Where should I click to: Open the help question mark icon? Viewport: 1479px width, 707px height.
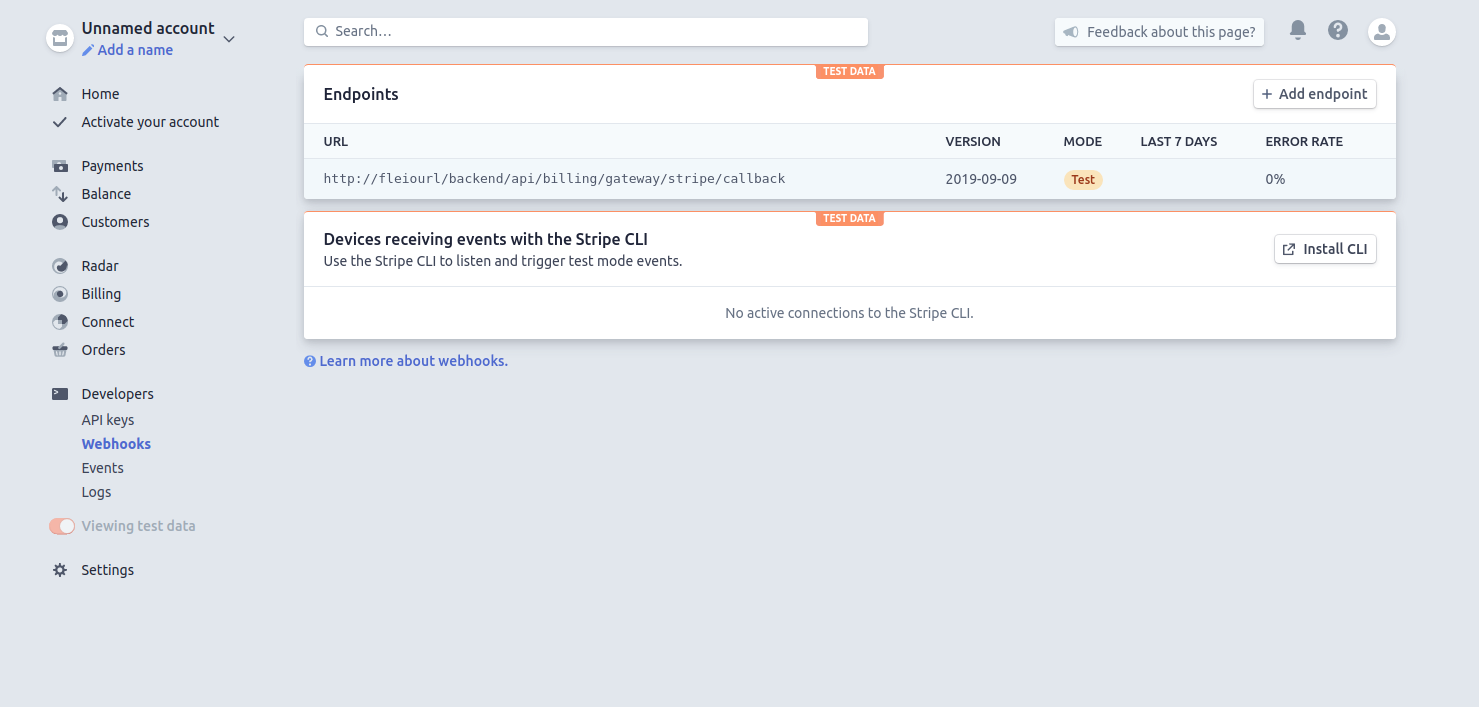coord(1338,30)
